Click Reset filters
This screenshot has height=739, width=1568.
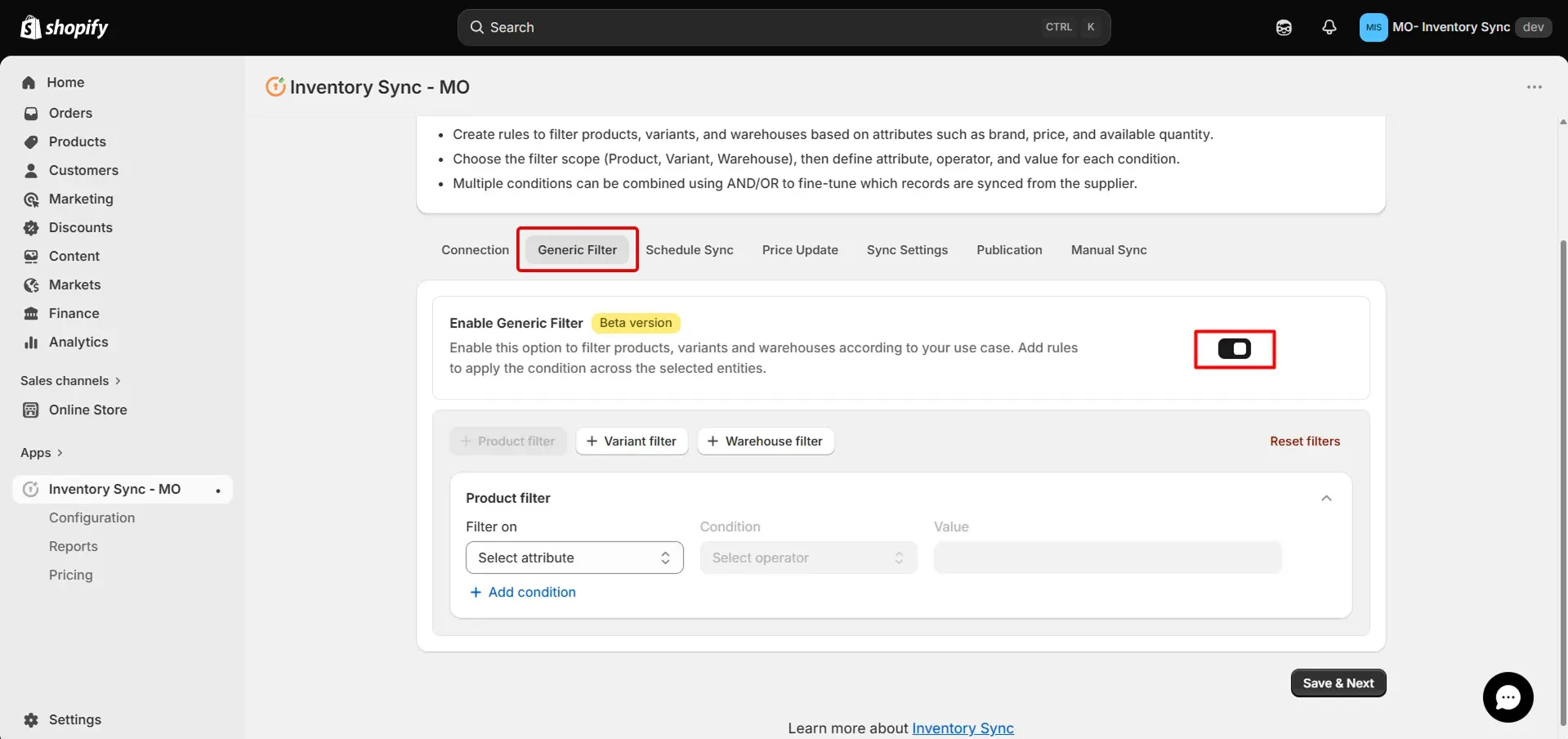1305,441
